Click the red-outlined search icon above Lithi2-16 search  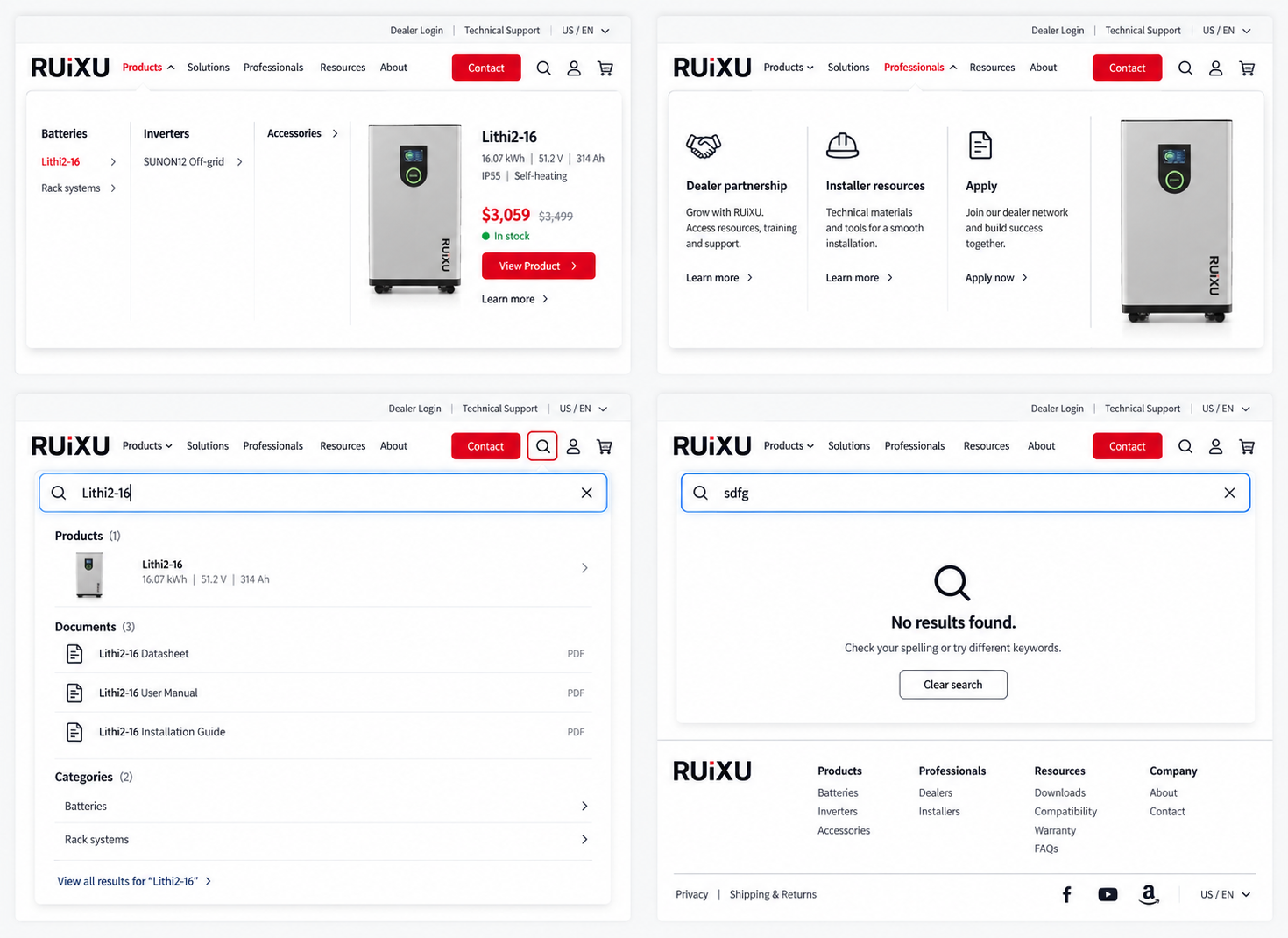[x=543, y=446]
